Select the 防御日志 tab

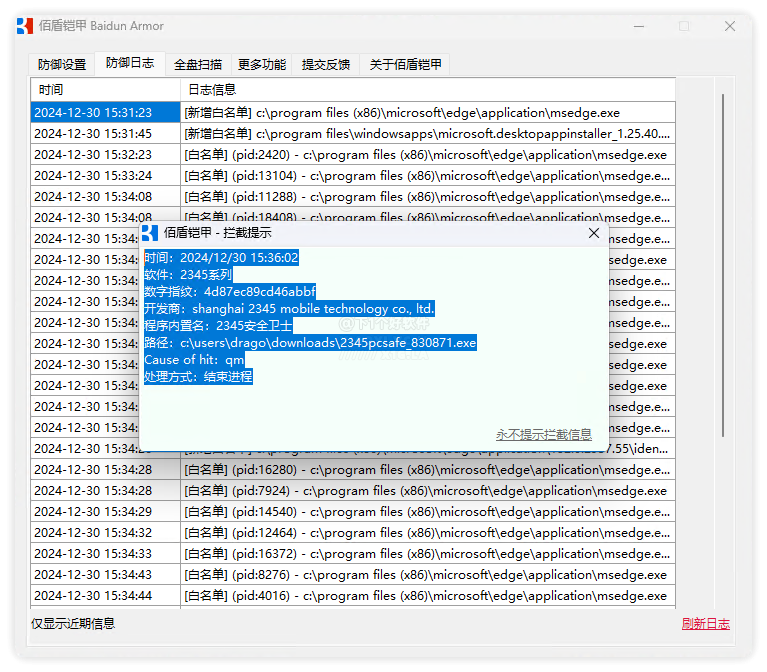(x=130, y=63)
